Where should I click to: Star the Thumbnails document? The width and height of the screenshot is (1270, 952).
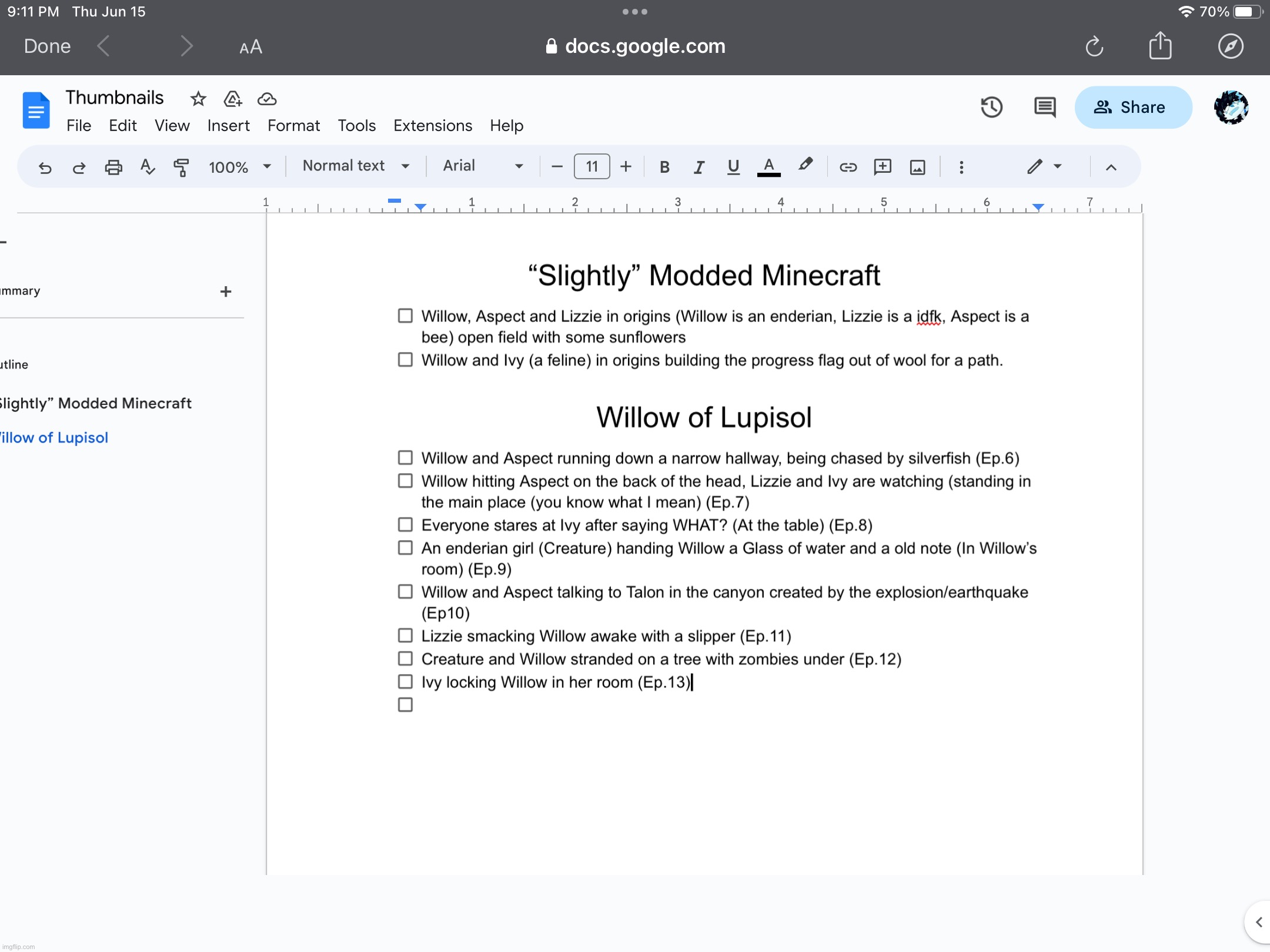(198, 99)
